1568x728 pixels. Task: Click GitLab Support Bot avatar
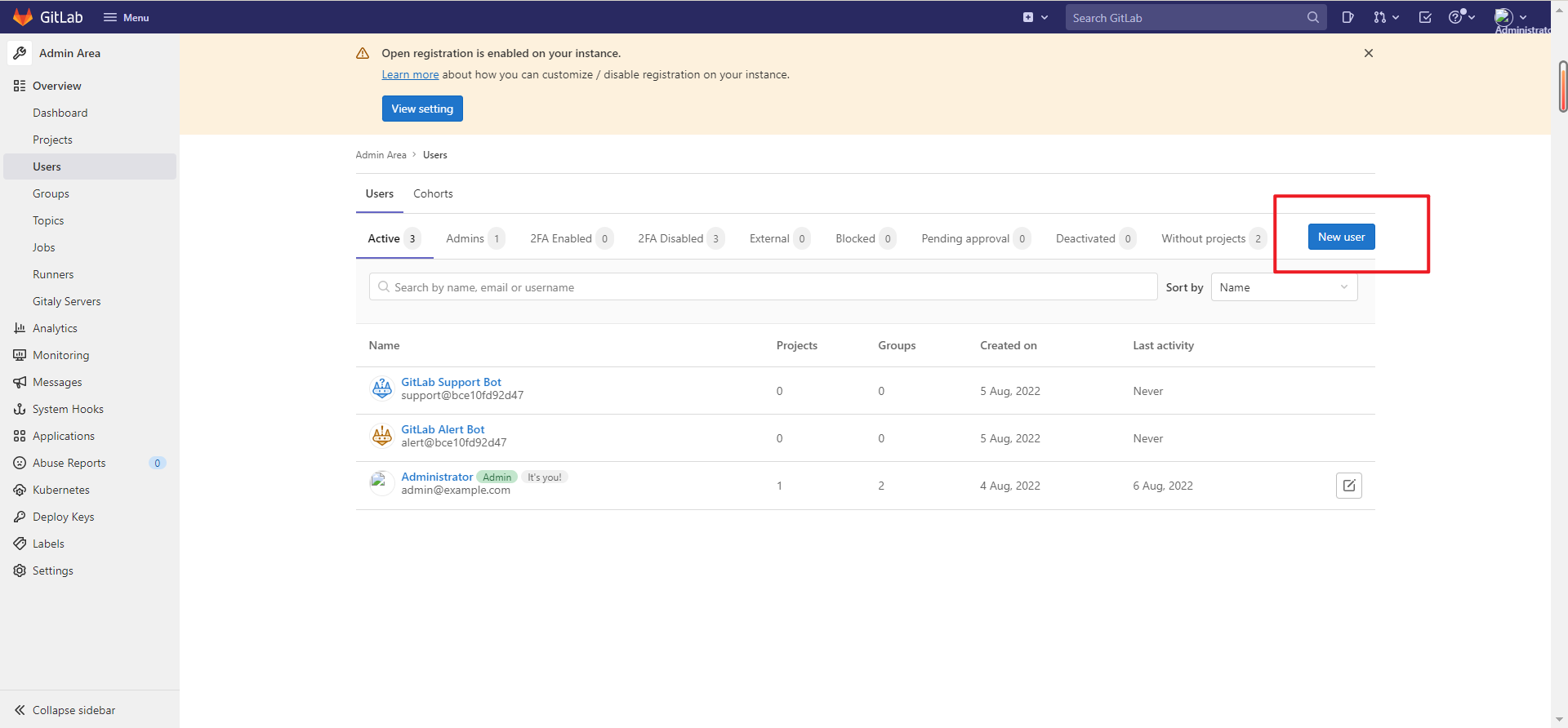(381, 388)
